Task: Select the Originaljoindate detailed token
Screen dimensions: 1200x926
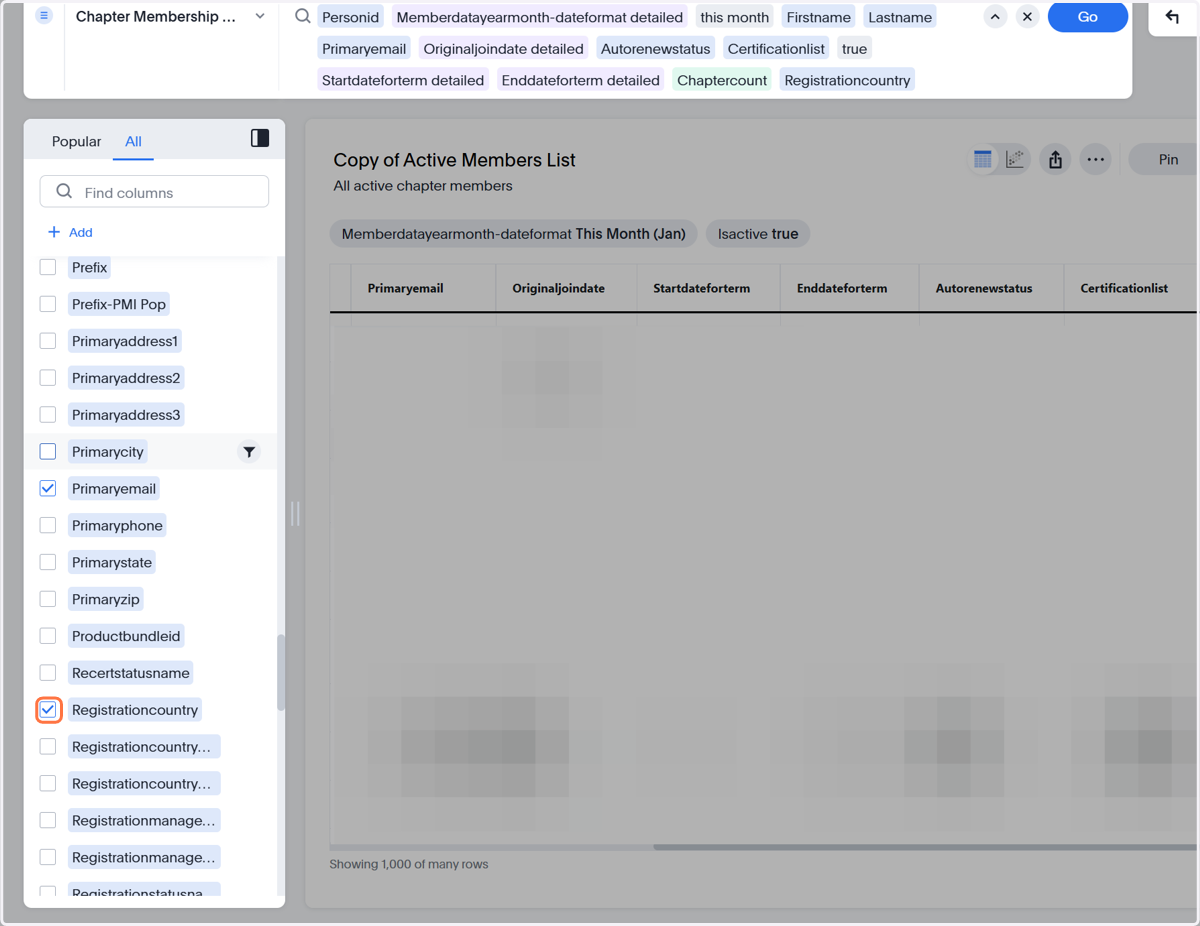Action: pyautogui.click(x=503, y=48)
